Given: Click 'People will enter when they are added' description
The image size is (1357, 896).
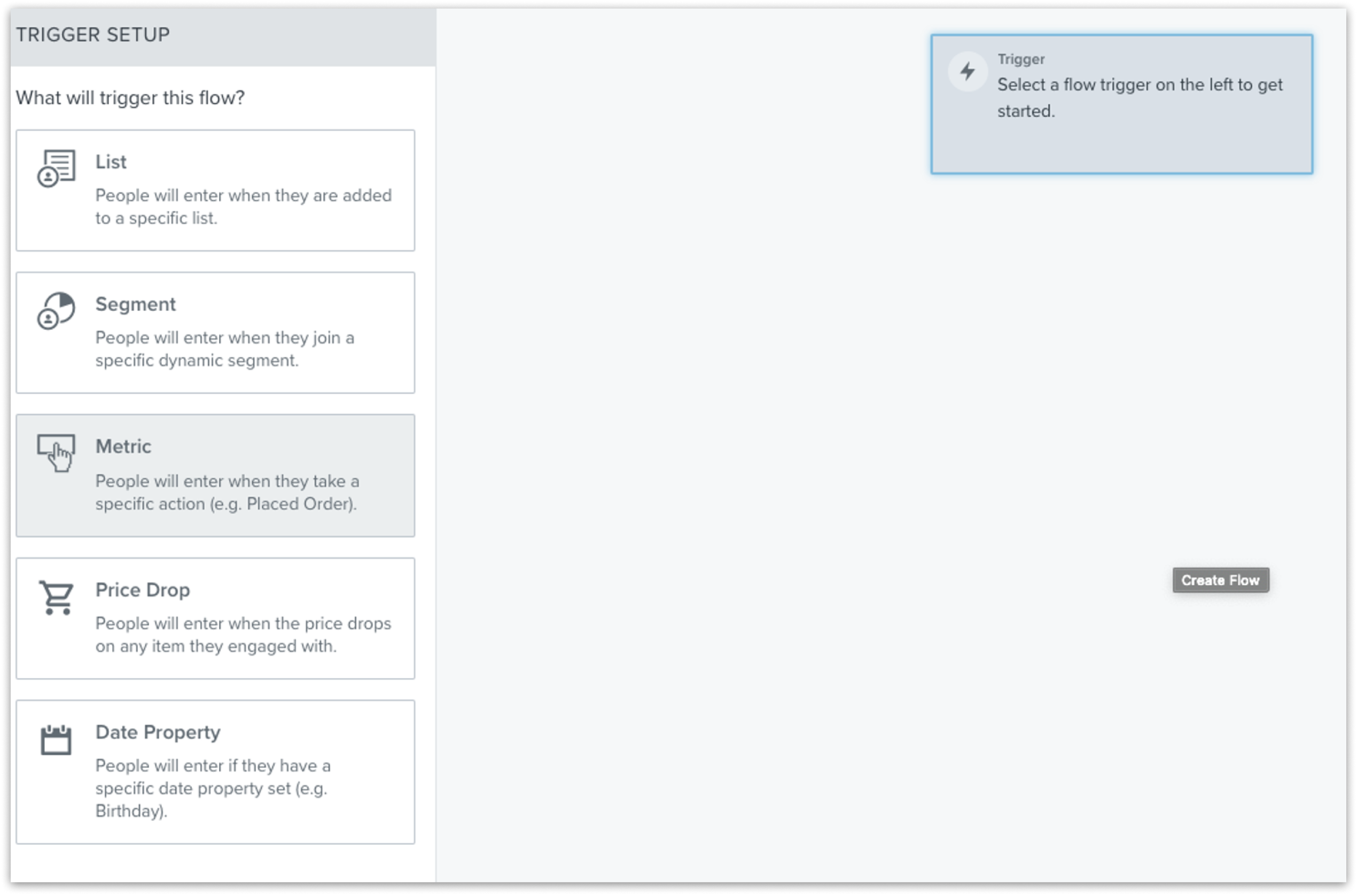Looking at the screenshot, I should (x=244, y=196).
